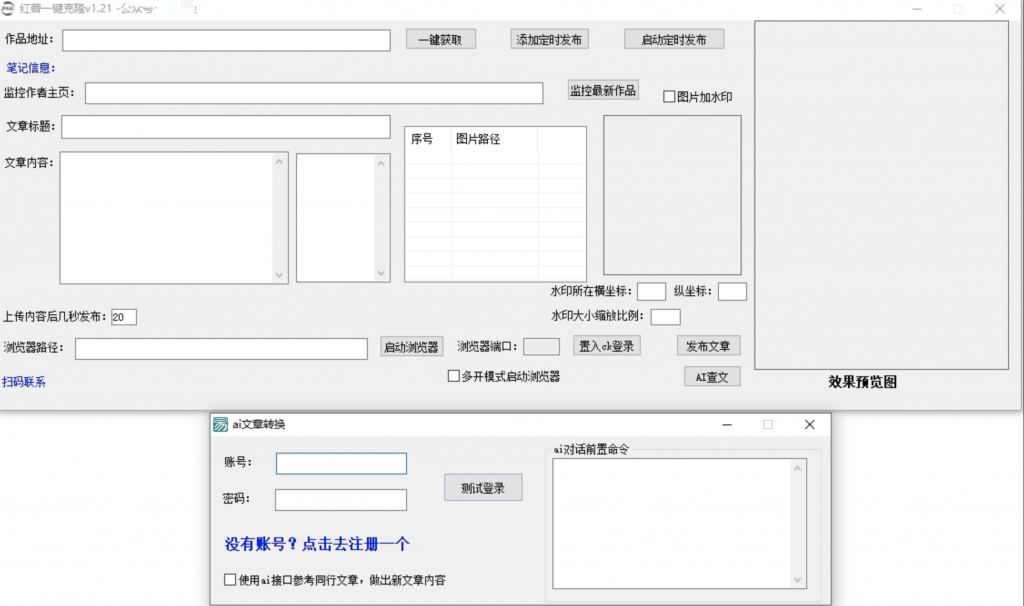Publish using 发布文章 button
This screenshot has width=1024, height=606.
(709, 346)
